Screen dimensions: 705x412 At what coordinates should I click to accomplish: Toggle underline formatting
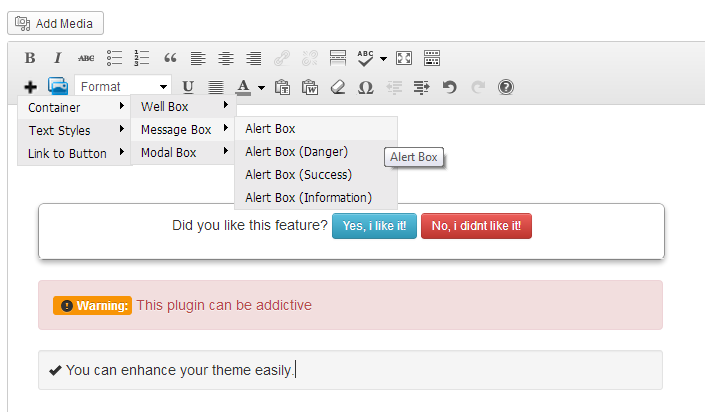click(188, 87)
